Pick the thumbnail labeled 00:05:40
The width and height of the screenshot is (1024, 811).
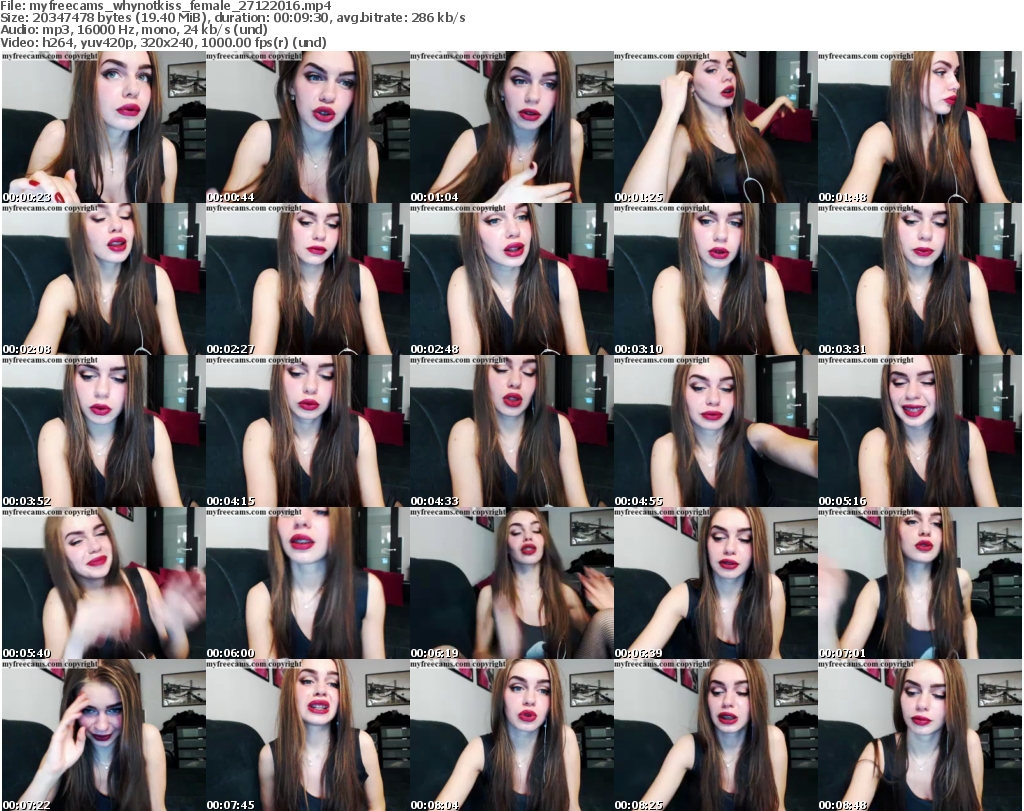103,583
